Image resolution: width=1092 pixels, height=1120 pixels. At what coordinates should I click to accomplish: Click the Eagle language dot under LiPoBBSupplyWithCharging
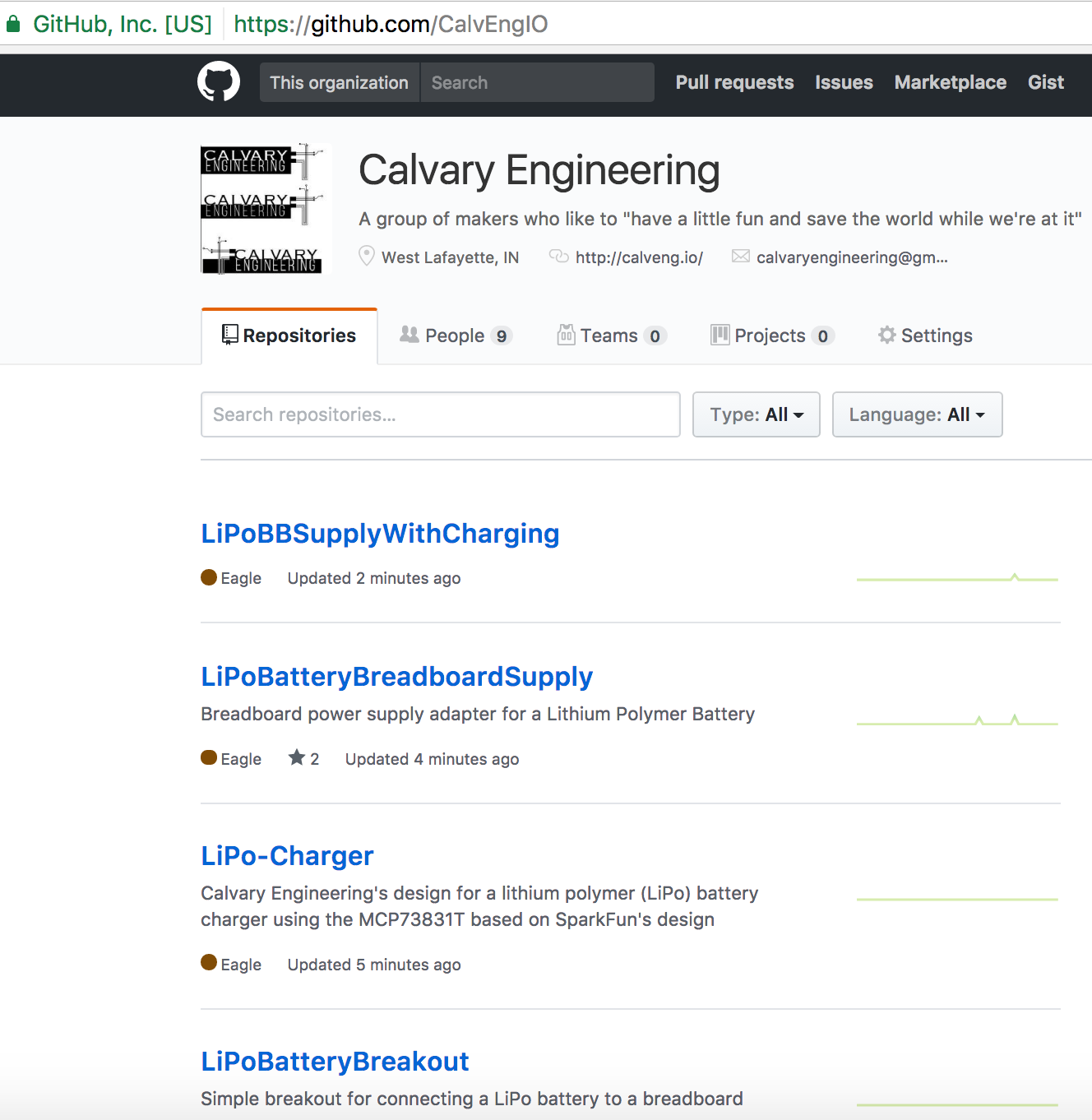(209, 577)
